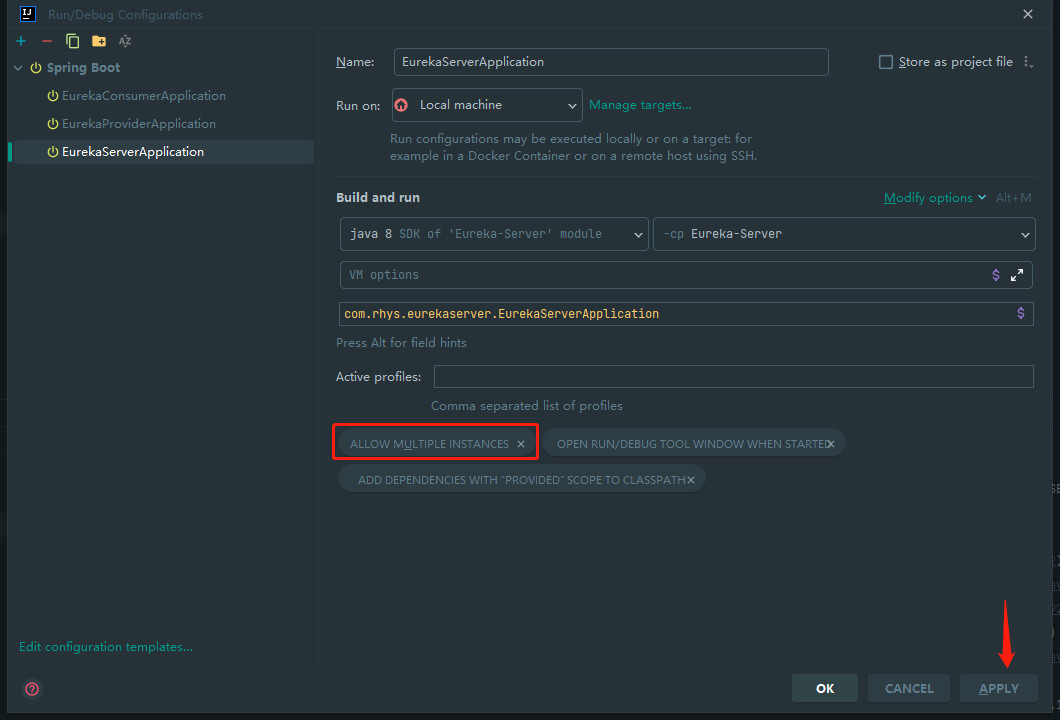The height and width of the screenshot is (720, 1060).
Task: Click the Add Dependencies with Provided Scope tag
Action: click(x=521, y=480)
